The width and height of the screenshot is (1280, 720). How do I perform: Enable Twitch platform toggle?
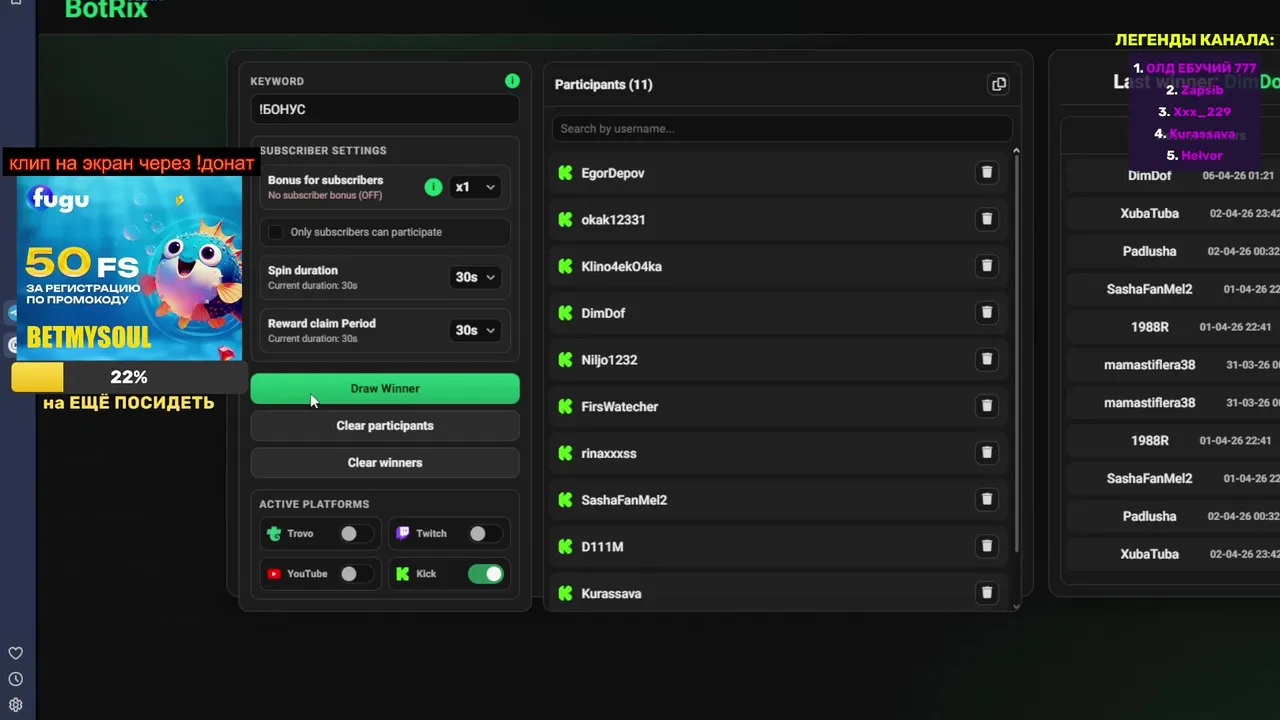[484, 534]
